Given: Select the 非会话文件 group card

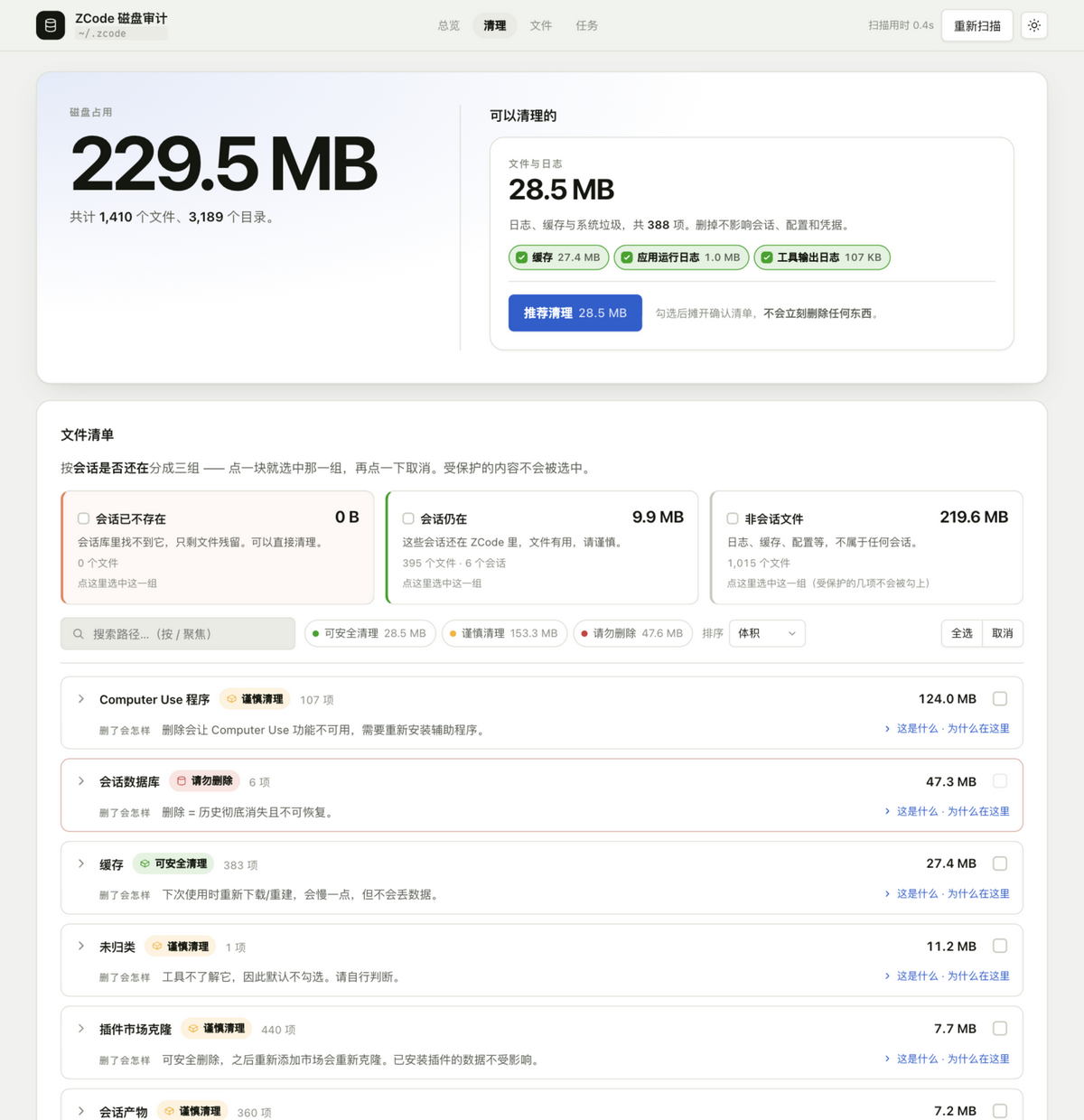Looking at the screenshot, I should [x=867, y=547].
